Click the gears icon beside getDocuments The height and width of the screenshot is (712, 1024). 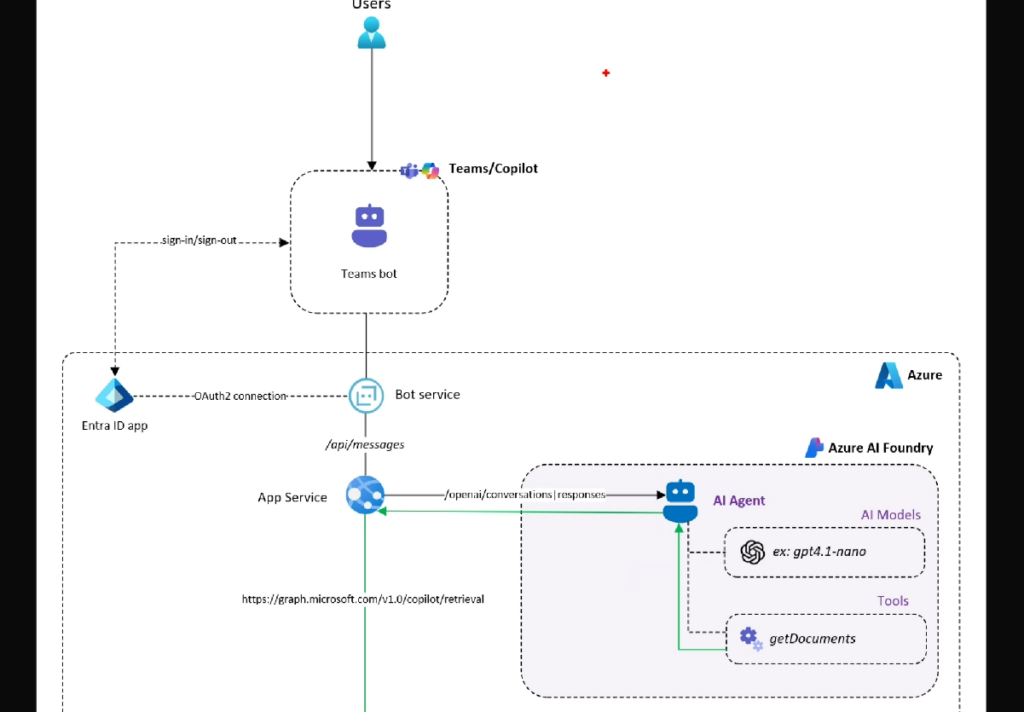(x=751, y=638)
